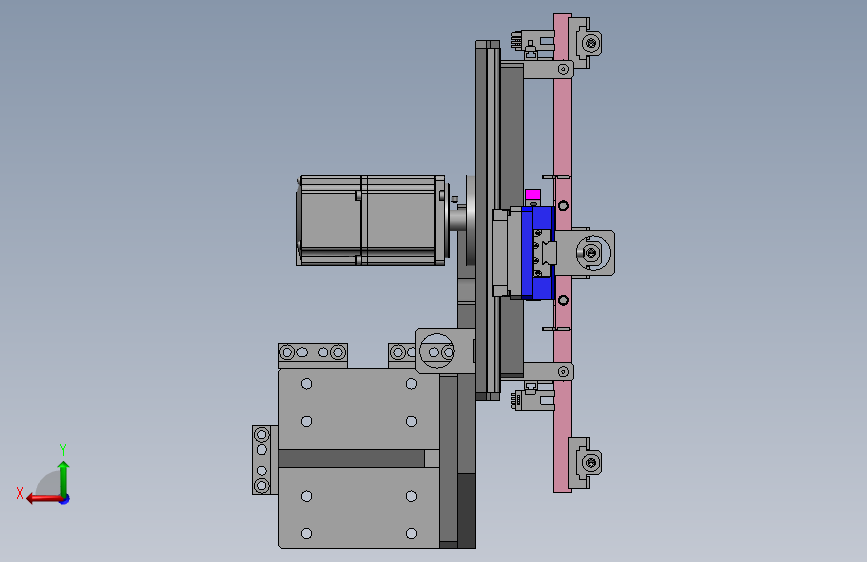Select the upper hole in the pink rail

pyautogui.click(x=563, y=206)
